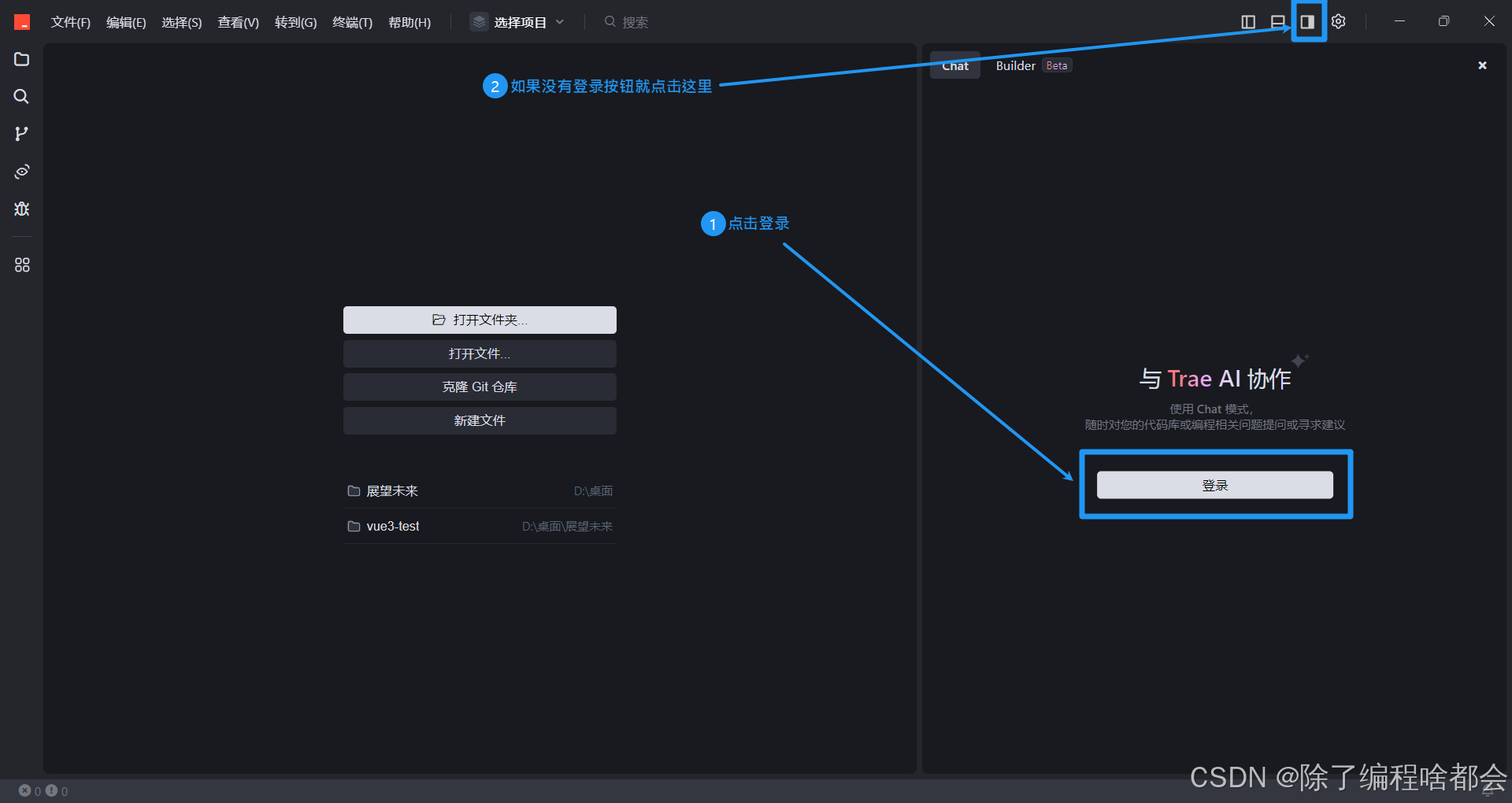Open Source Control branch icon
Screen dimensions: 1512x803
(x=22, y=134)
